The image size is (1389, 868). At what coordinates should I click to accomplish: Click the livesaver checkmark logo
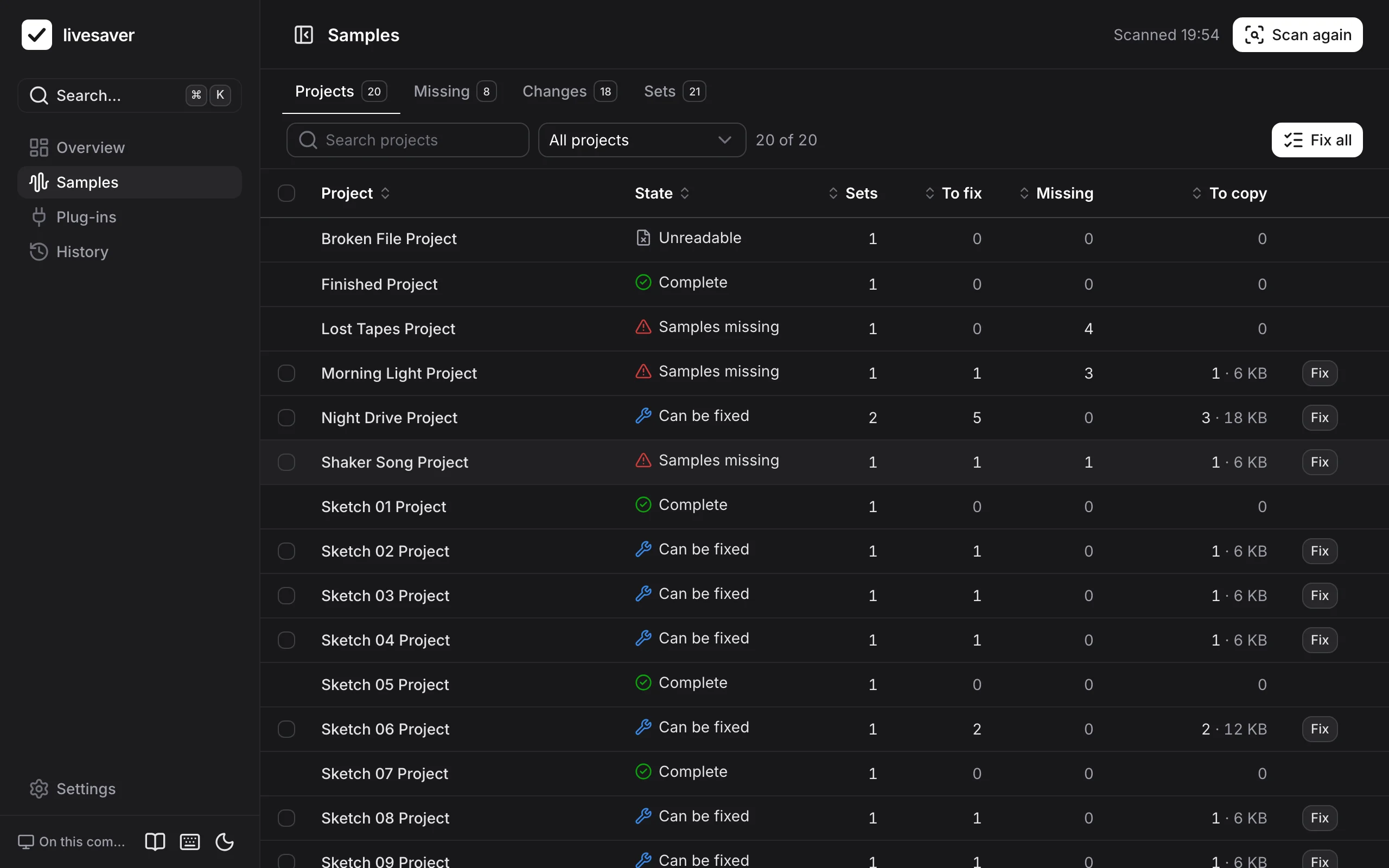point(37,35)
